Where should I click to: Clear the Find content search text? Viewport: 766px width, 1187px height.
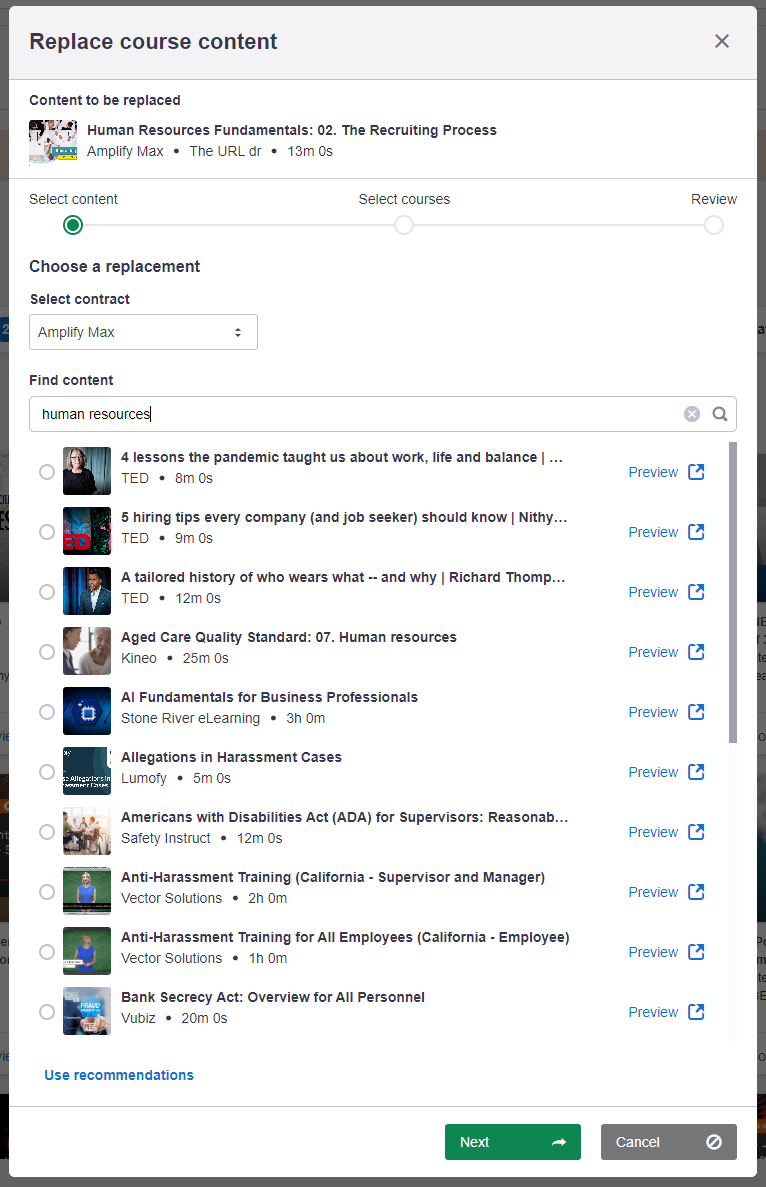click(692, 414)
